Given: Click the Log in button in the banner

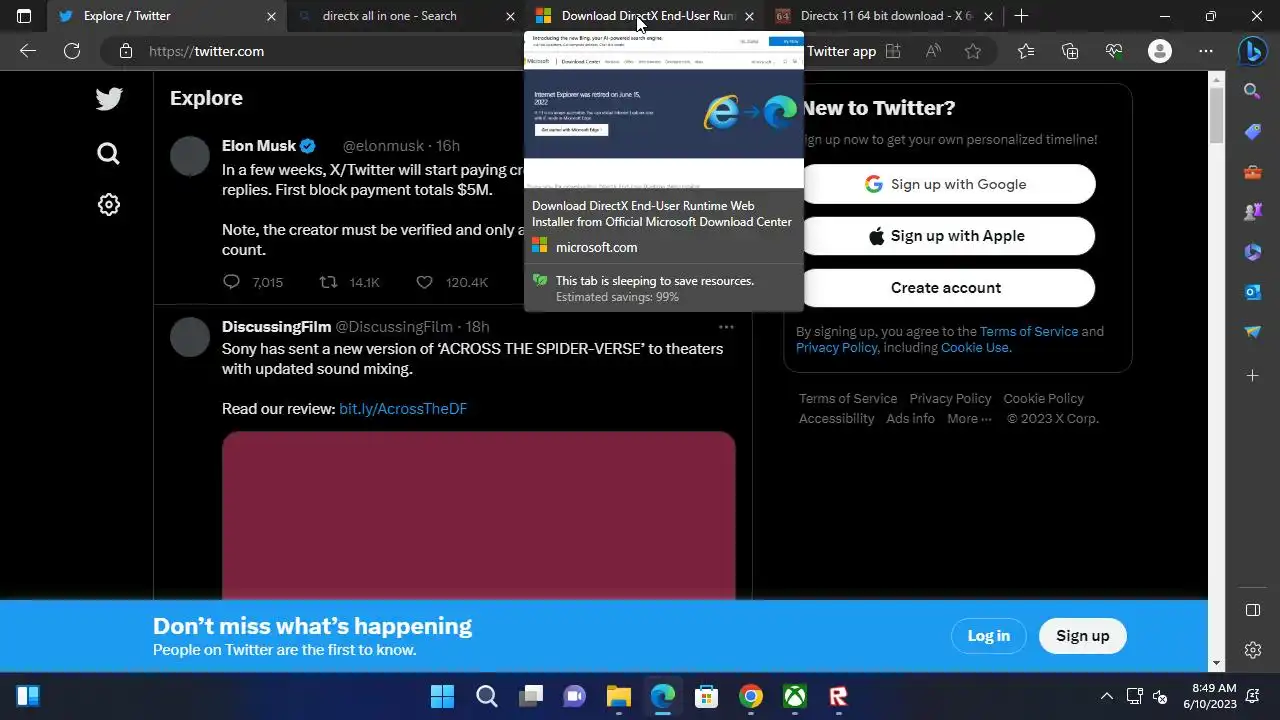Looking at the screenshot, I should tap(989, 636).
